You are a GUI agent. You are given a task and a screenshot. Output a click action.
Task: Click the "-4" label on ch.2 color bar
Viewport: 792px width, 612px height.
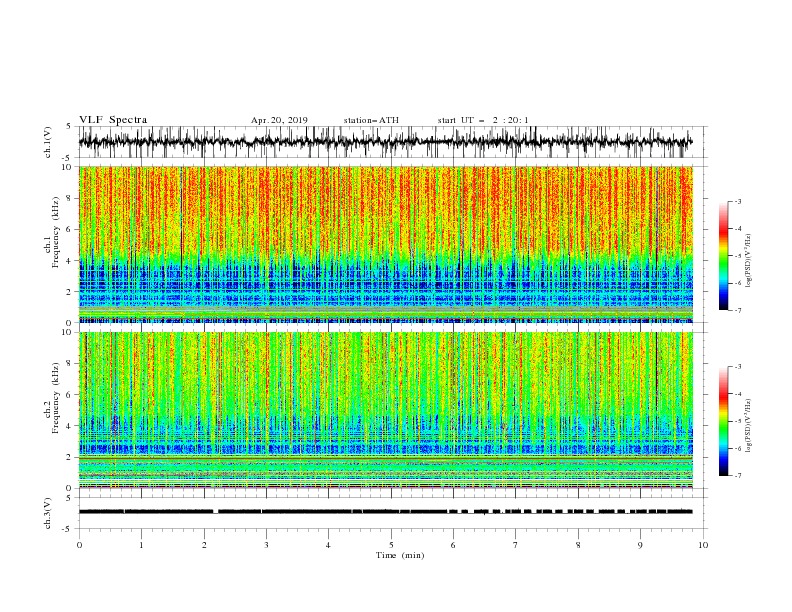point(738,394)
